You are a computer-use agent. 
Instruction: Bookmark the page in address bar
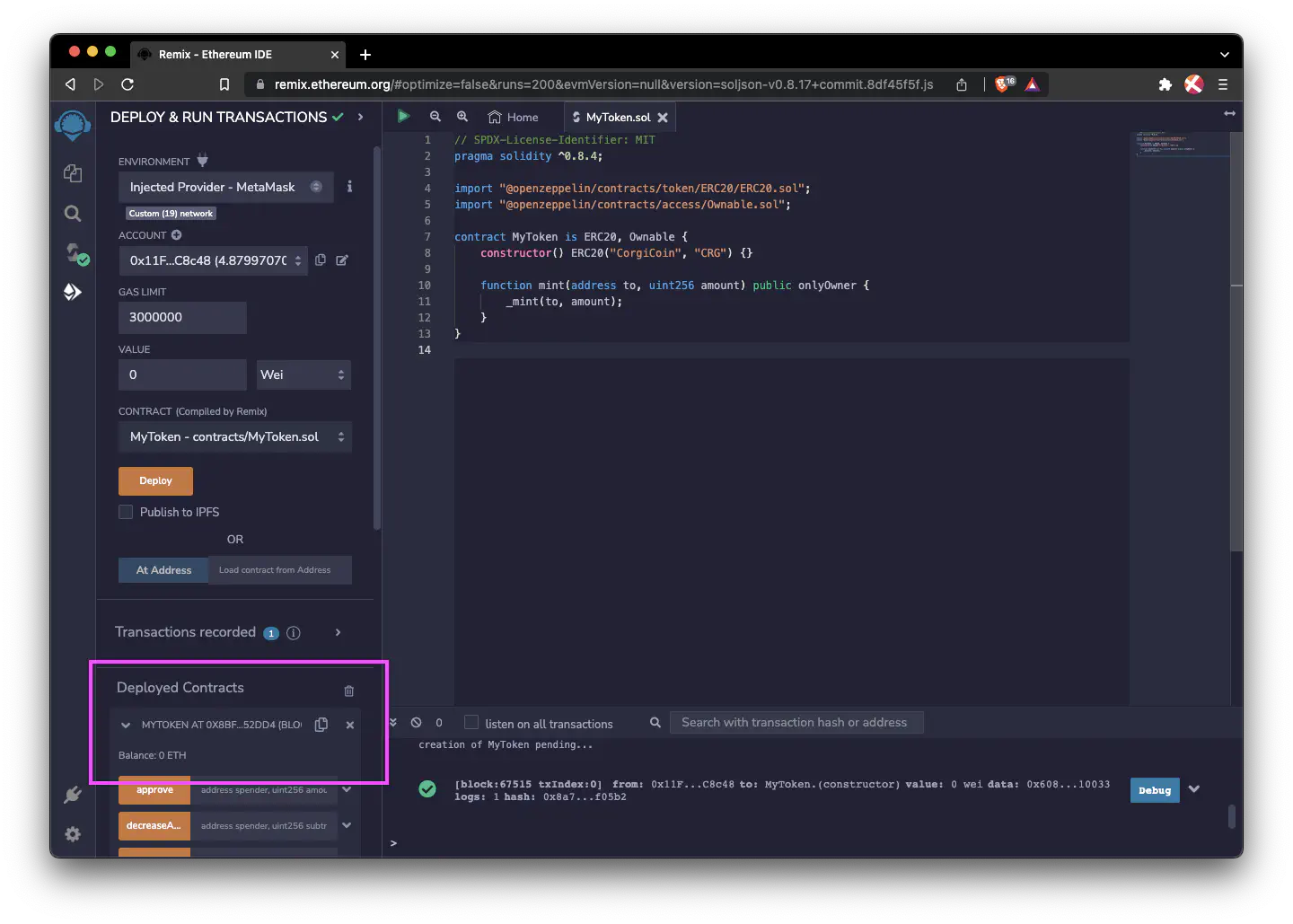click(x=224, y=84)
